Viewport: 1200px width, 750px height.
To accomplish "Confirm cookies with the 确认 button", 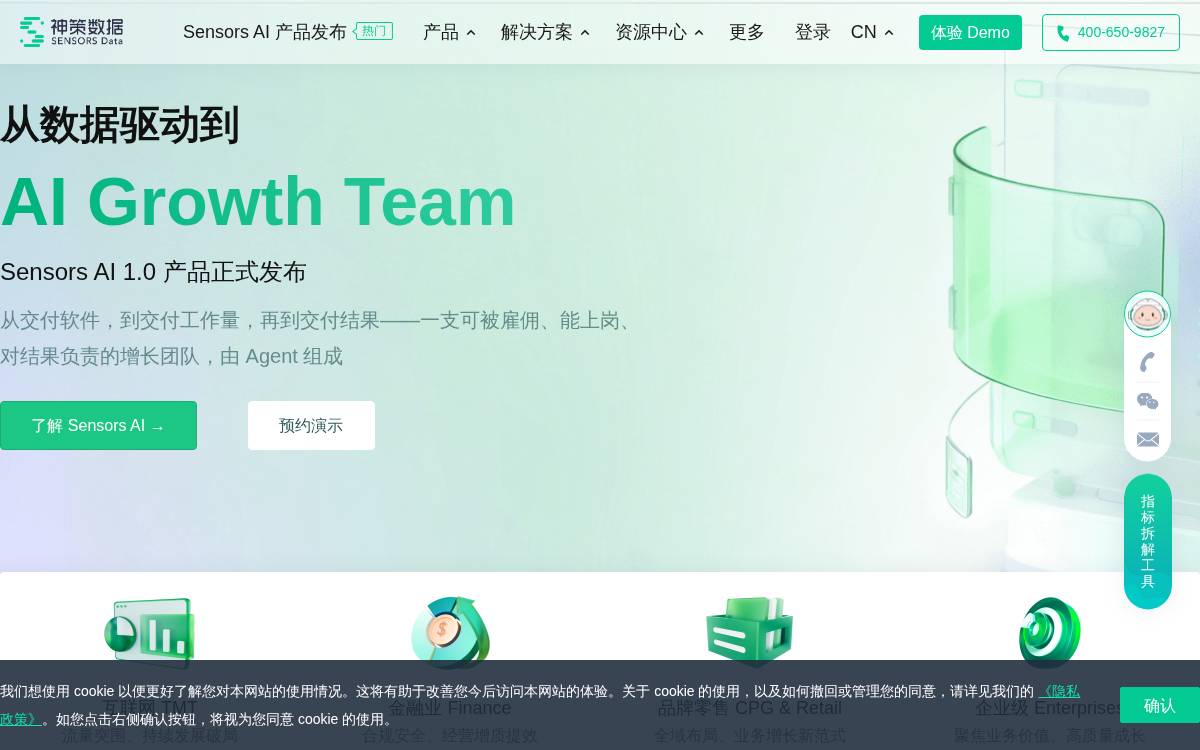I will 1160,705.
